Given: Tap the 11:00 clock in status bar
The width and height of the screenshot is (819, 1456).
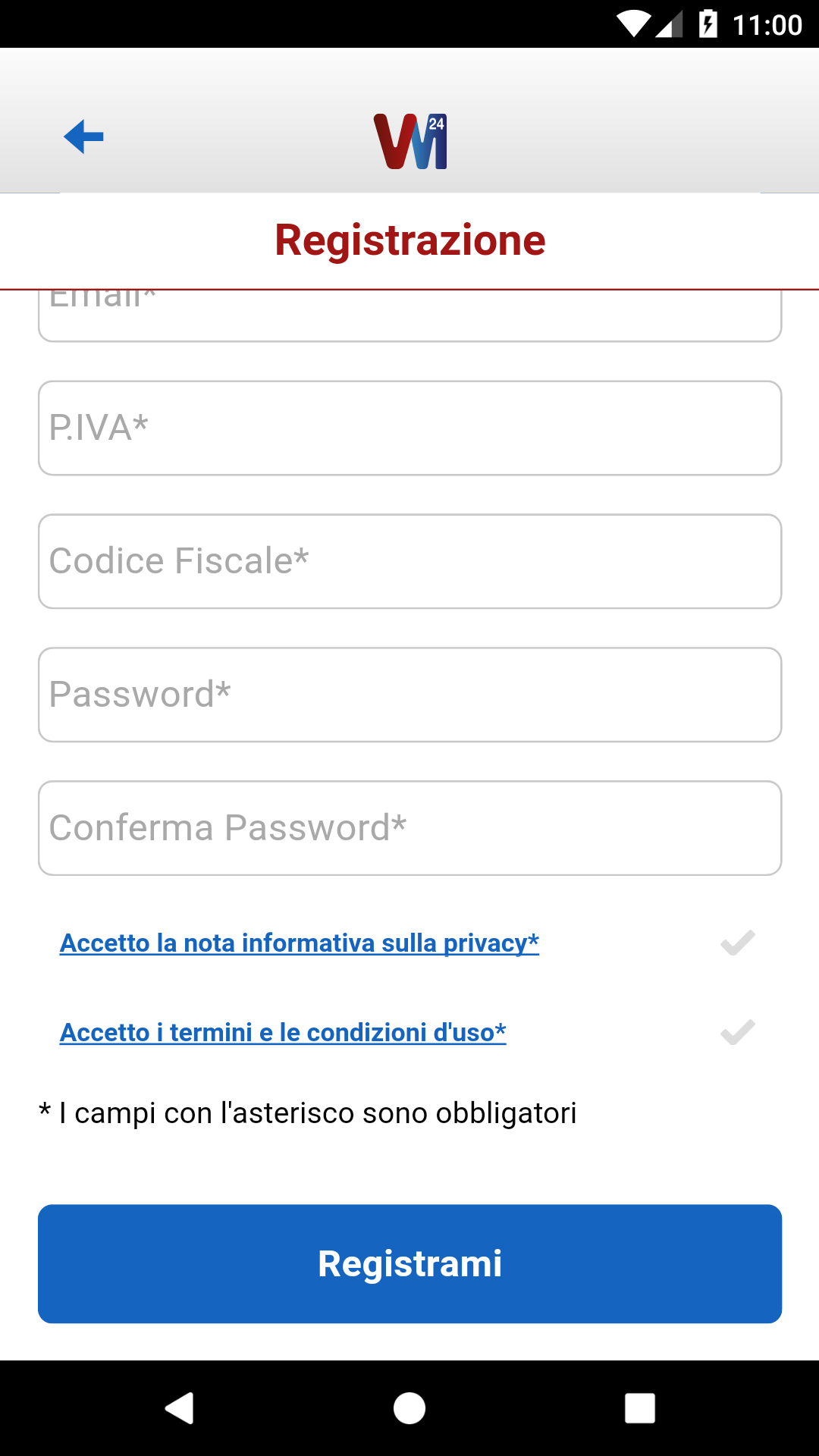Looking at the screenshot, I should [x=767, y=25].
